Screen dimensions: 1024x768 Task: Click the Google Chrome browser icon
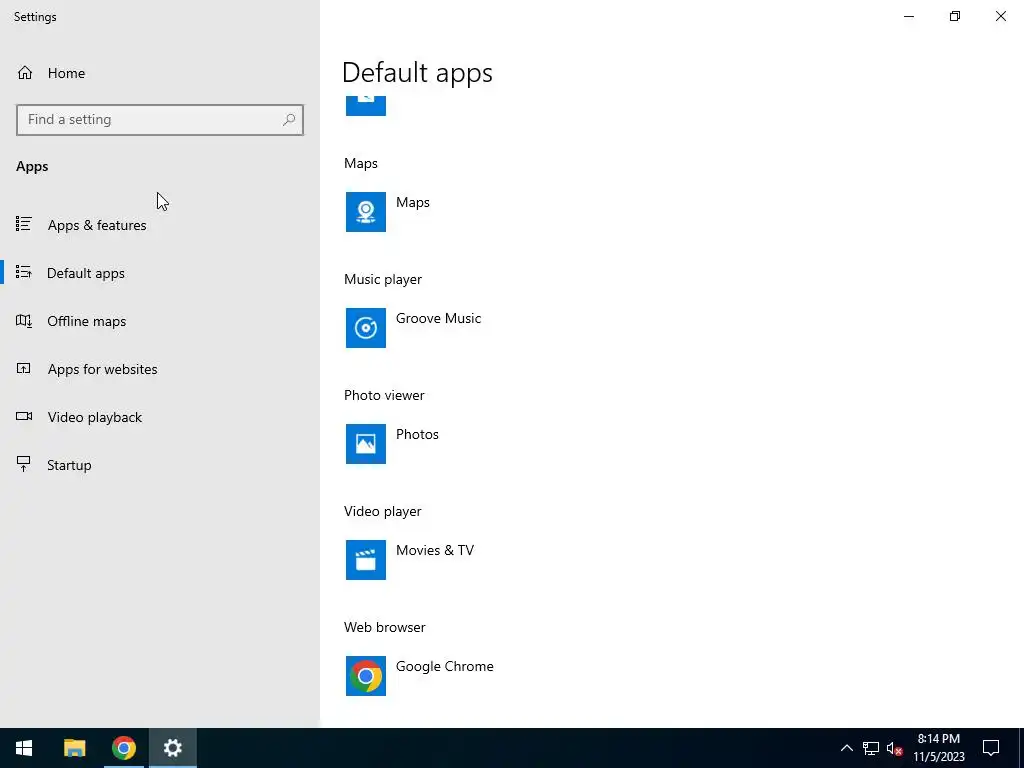(366, 676)
